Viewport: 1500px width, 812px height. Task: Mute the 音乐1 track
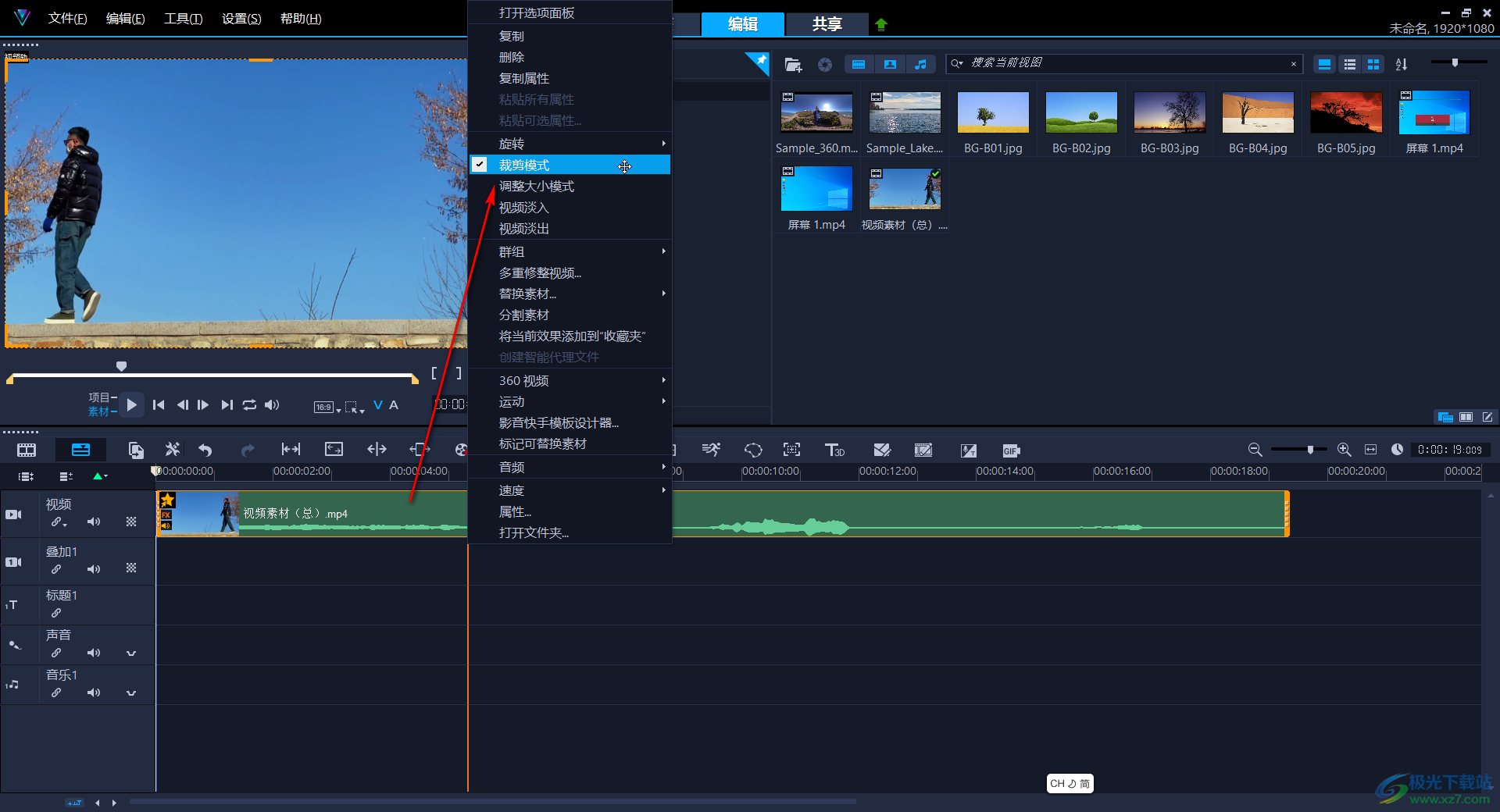[x=94, y=693]
